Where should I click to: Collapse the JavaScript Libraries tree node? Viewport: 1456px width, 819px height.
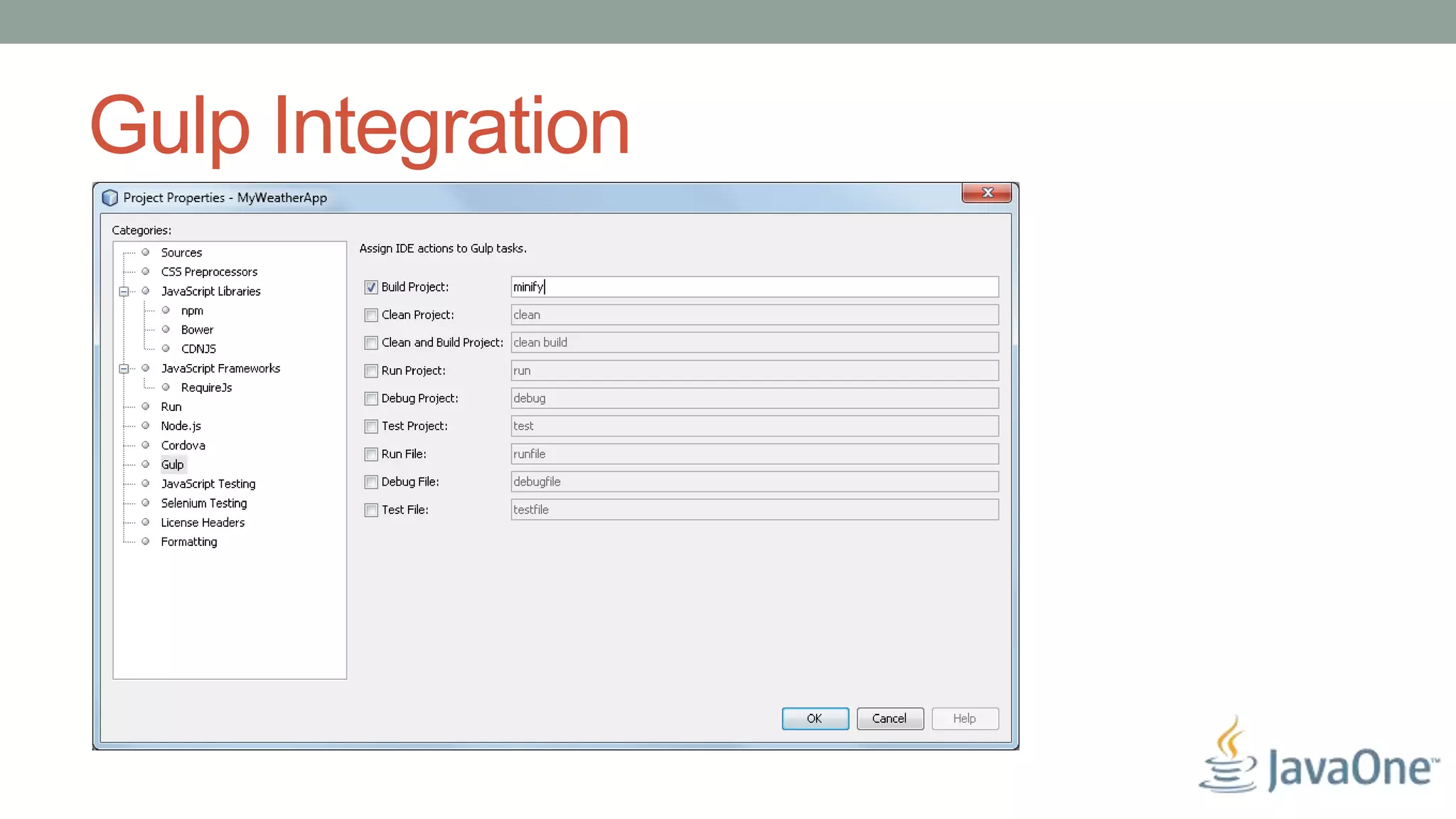click(124, 291)
